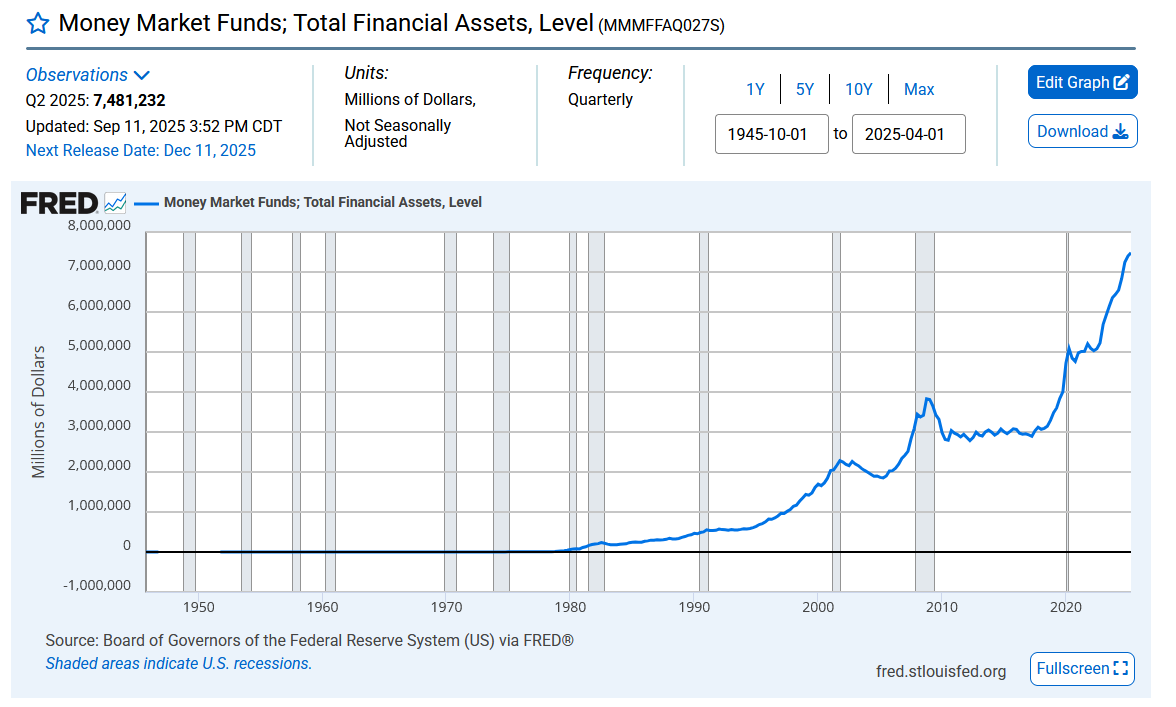Click the favorite star icon beside the title
This screenshot has width=1176, height=707.
(x=38, y=24)
